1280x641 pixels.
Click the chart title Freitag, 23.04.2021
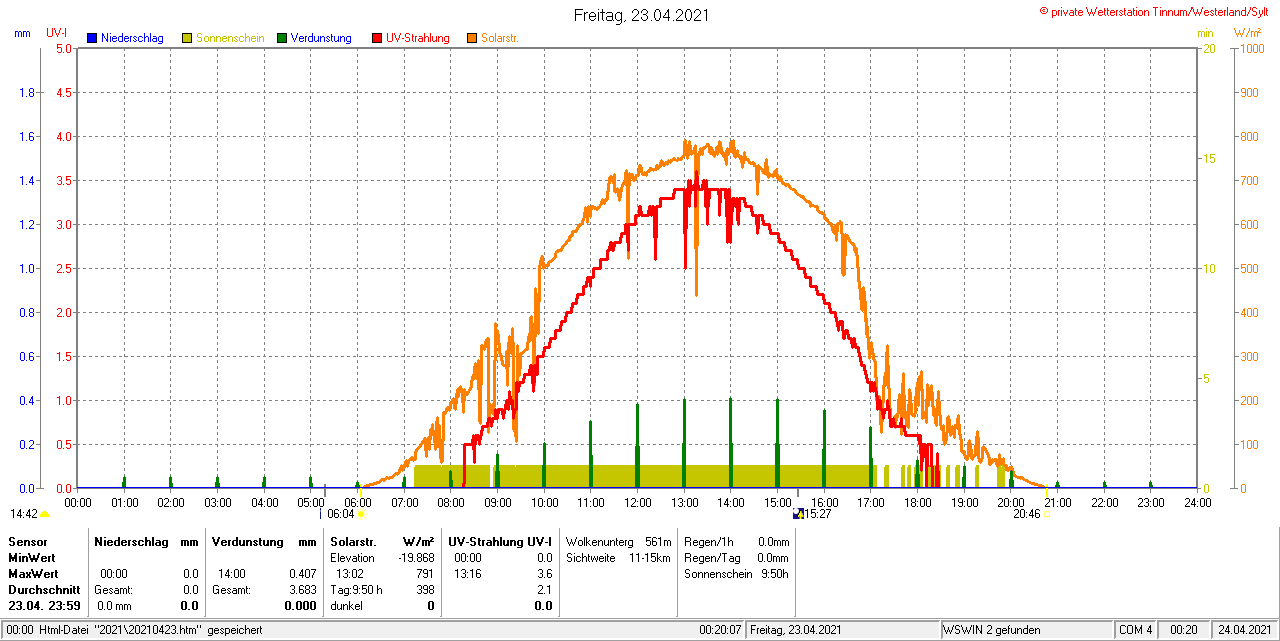coord(643,15)
